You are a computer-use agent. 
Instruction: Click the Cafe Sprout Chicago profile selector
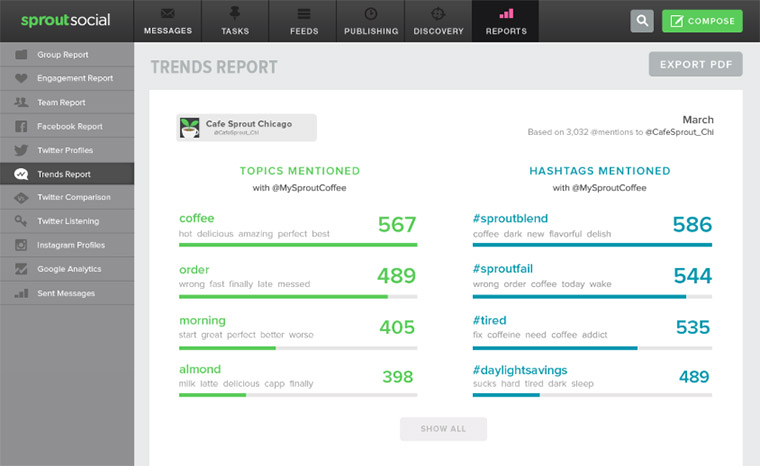pyautogui.click(x=246, y=127)
